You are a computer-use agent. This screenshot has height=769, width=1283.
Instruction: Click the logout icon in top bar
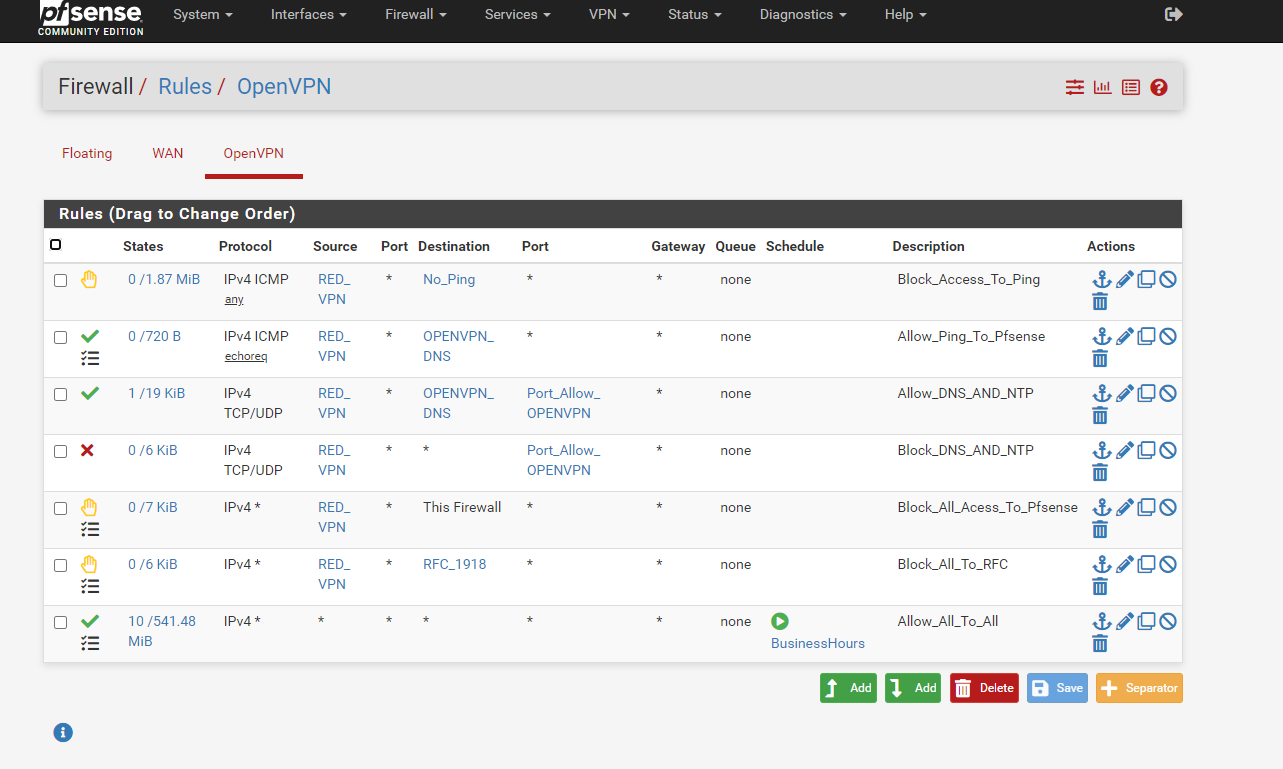1174,14
